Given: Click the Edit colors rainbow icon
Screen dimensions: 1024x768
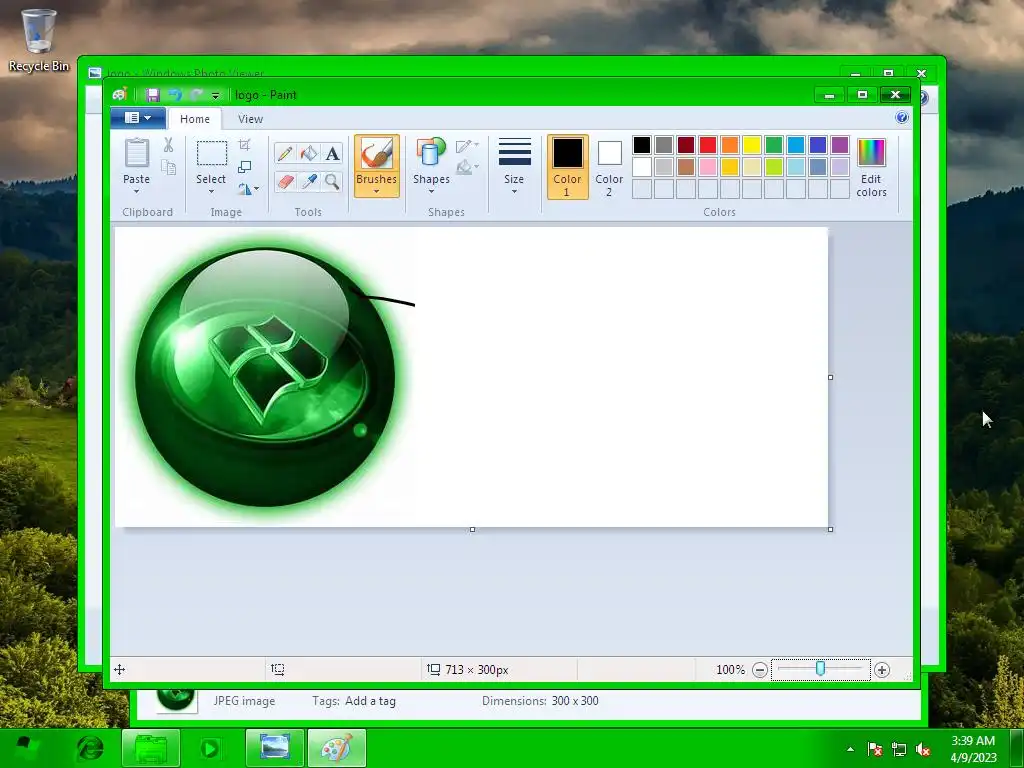Looking at the screenshot, I should [x=871, y=153].
